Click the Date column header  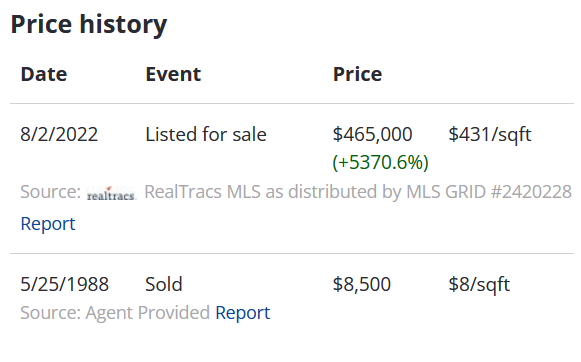click(44, 74)
